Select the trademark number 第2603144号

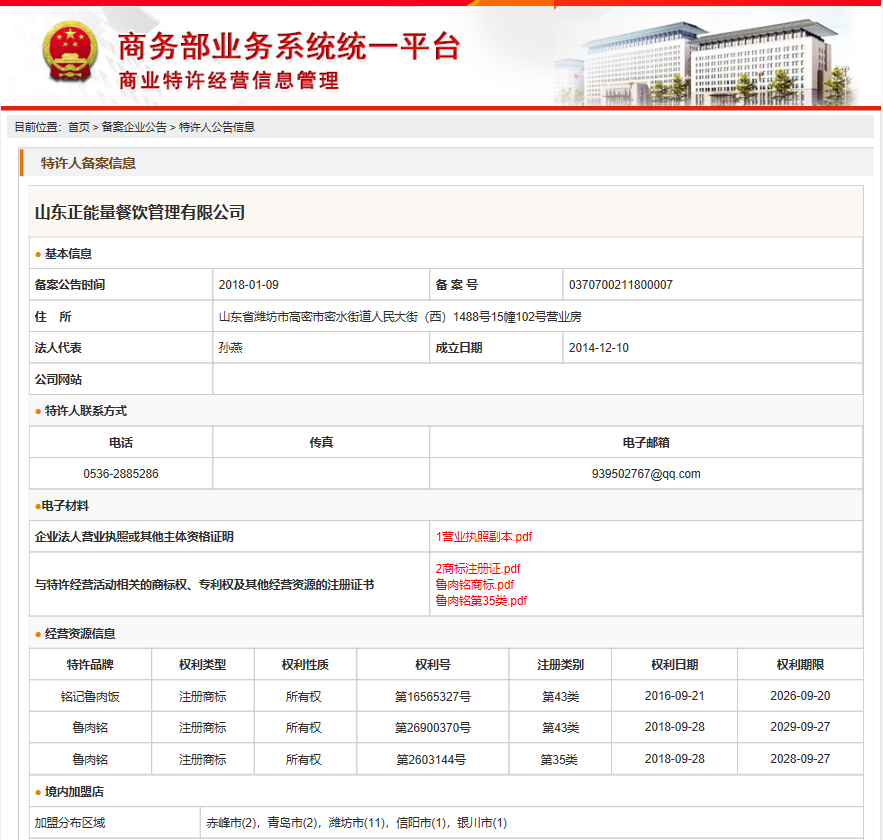tap(431, 759)
